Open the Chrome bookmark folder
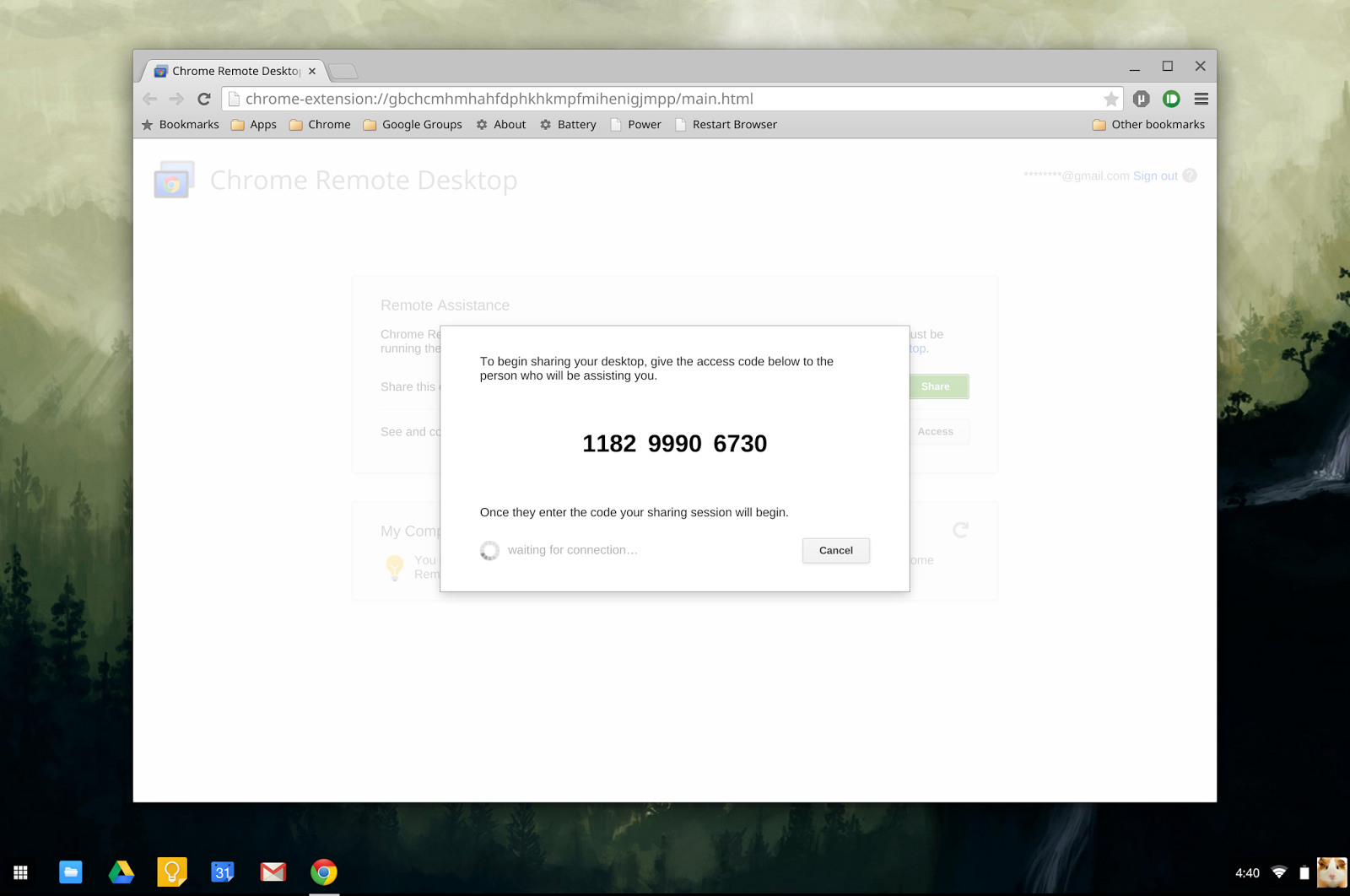 point(320,124)
